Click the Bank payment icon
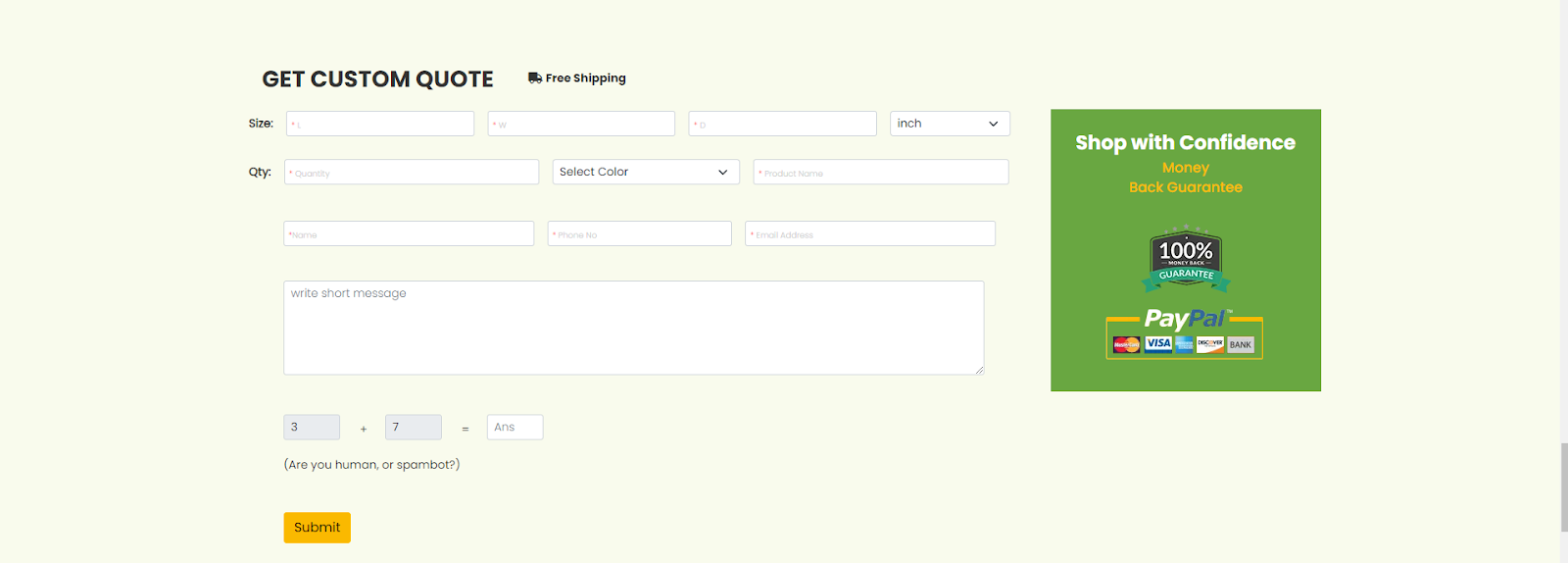The width and height of the screenshot is (1568, 563). tap(1241, 344)
